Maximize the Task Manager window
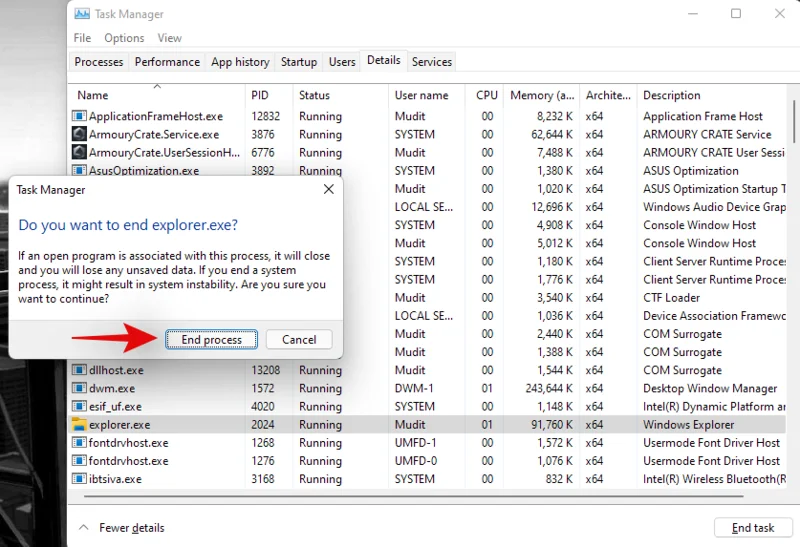 (736, 14)
